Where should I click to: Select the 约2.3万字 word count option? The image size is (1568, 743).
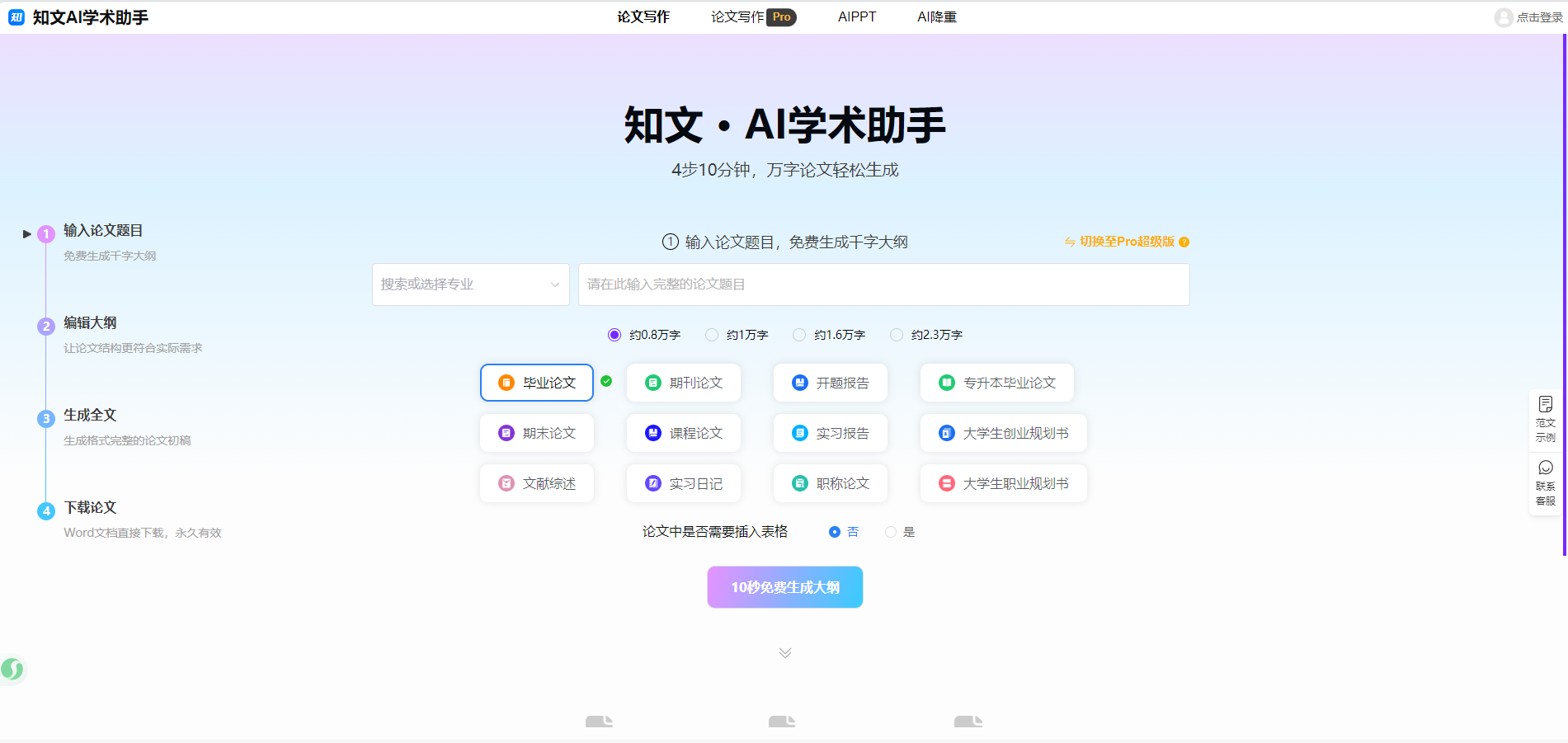coord(897,335)
